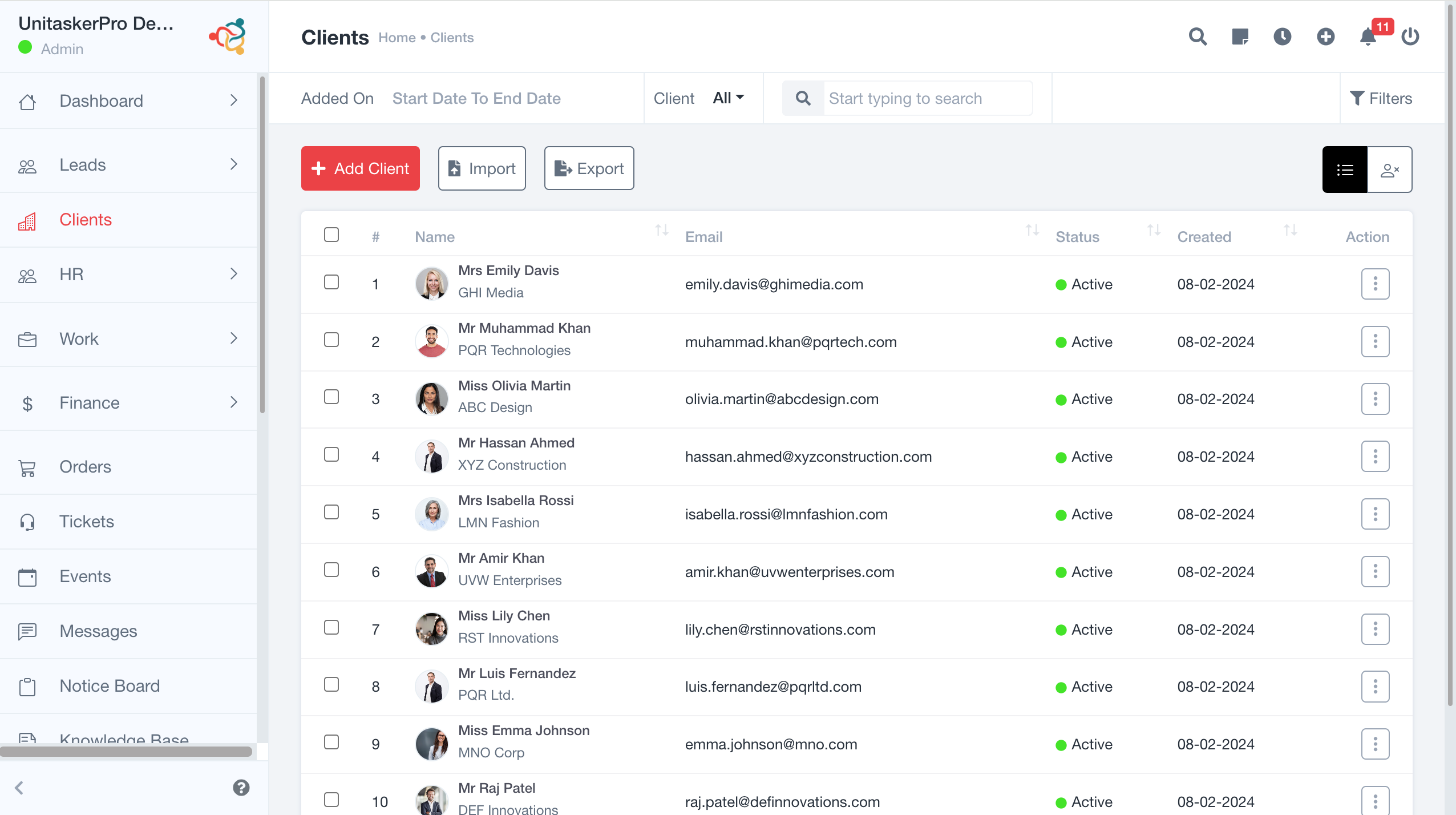Open the Filters panel

pyautogui.click(x=1381, y=98)
